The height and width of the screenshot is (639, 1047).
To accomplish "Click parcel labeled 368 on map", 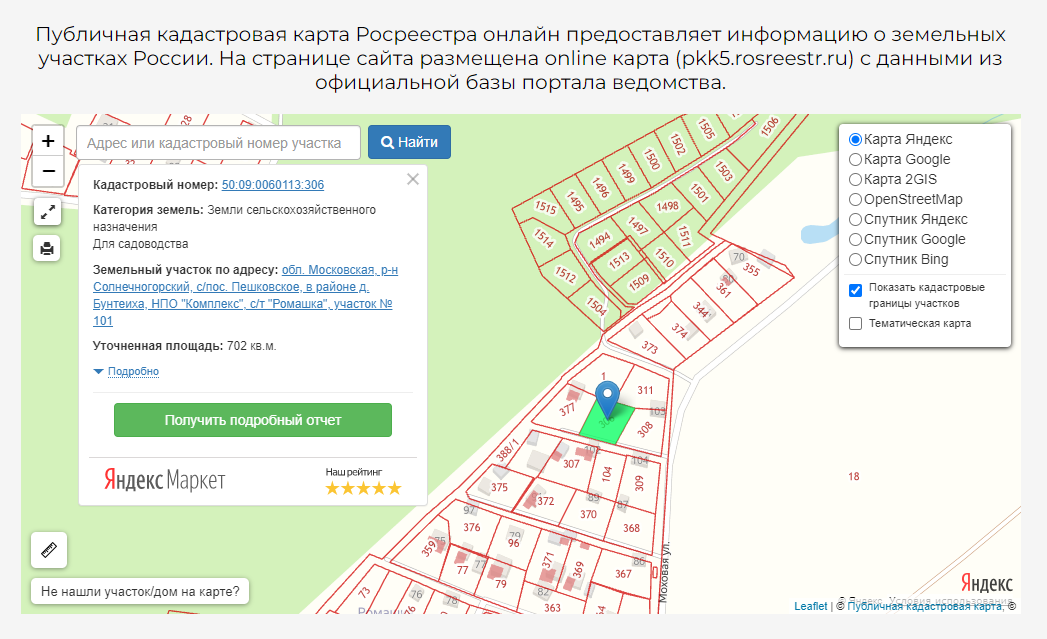I will [632, 528].
